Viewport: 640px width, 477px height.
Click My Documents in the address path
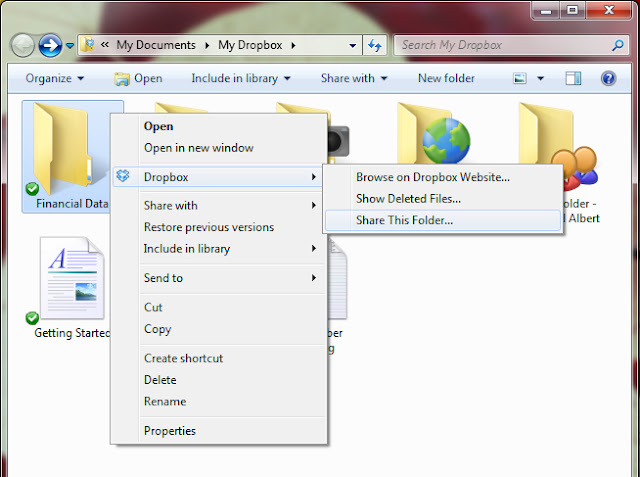point(156,45)
